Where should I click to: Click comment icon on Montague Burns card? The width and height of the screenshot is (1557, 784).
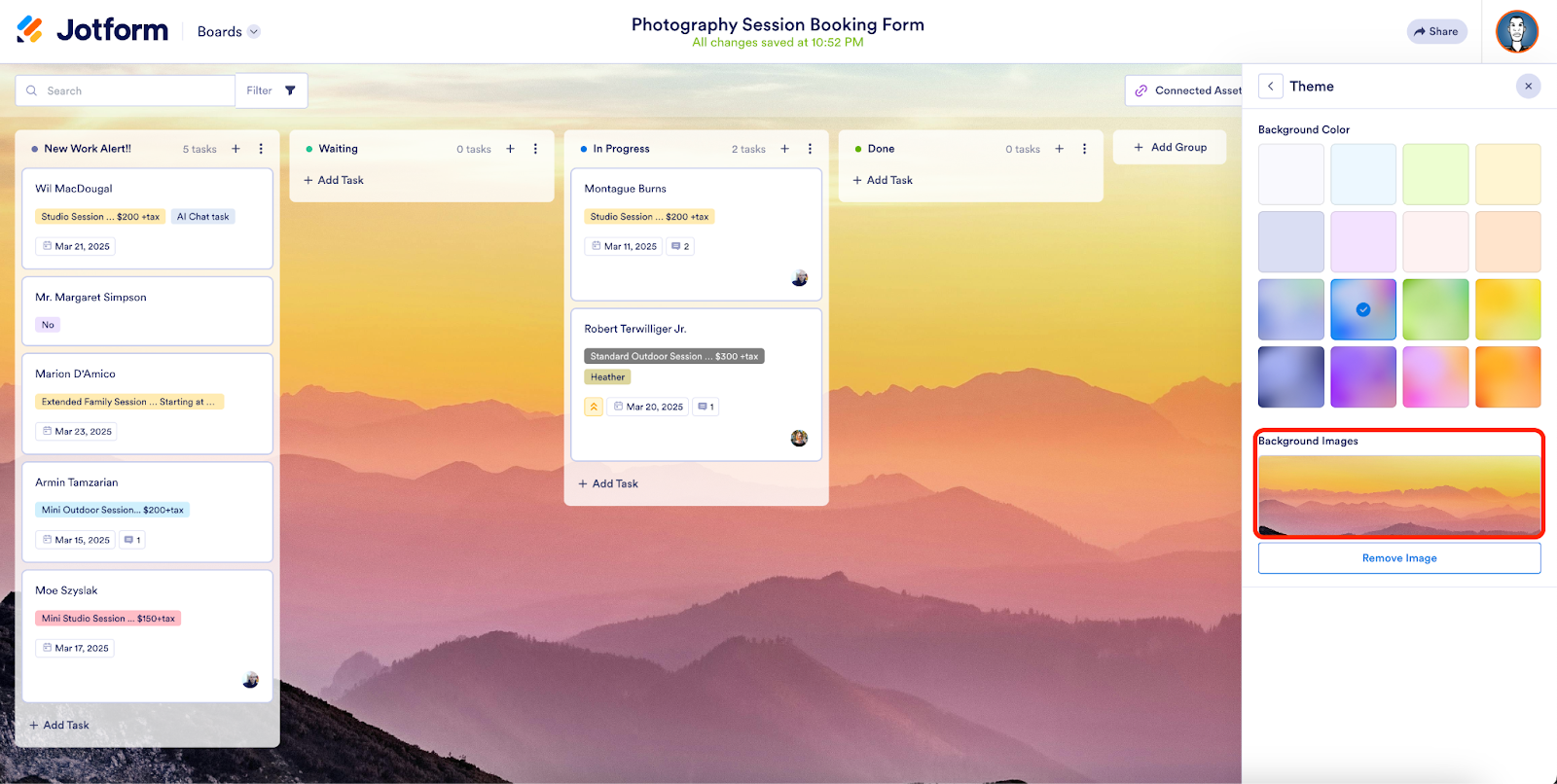point(676,246)
